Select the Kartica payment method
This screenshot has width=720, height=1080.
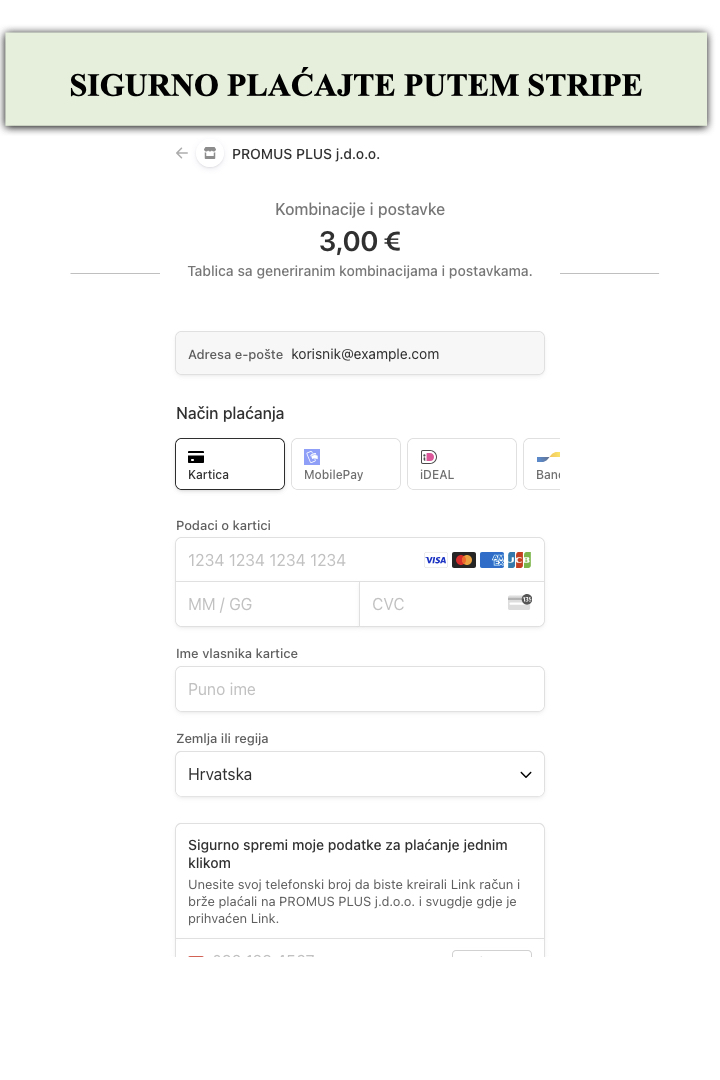coord(230,464)
